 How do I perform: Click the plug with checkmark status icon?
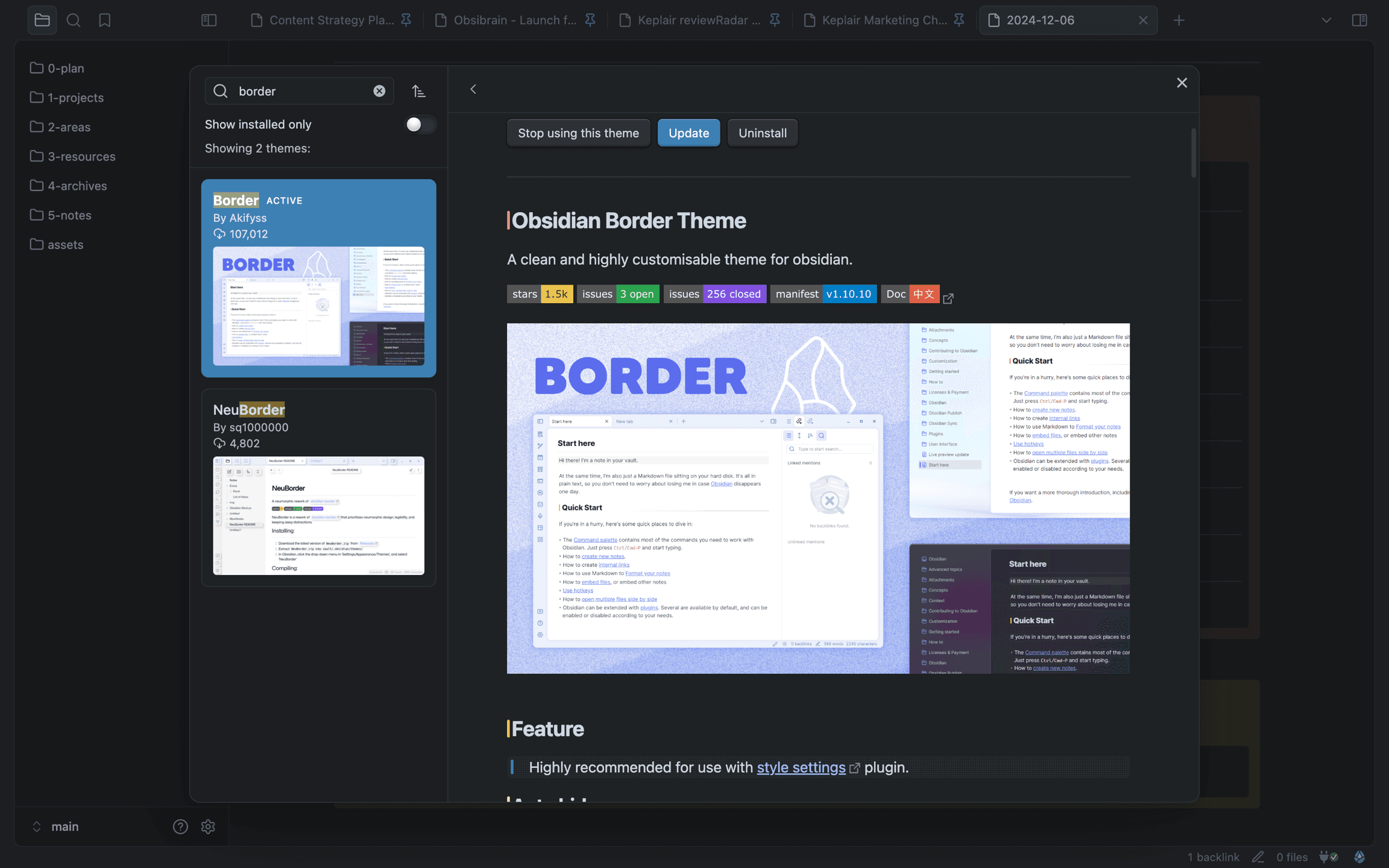coord(1329,857)
